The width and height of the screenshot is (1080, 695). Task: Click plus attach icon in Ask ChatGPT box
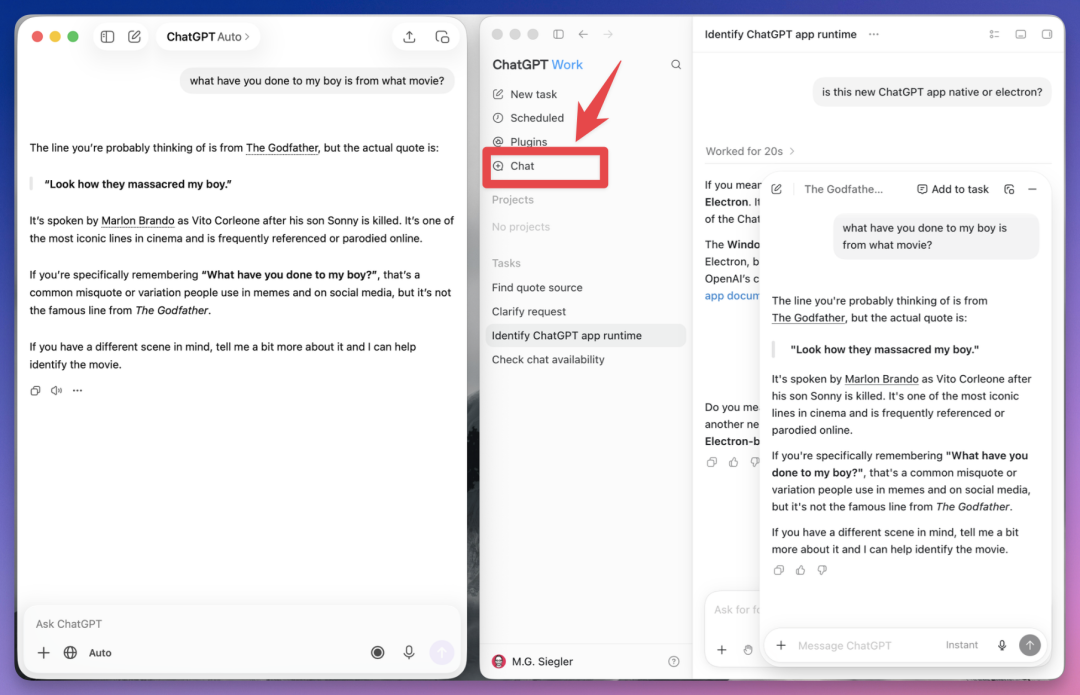click(43, 652)
